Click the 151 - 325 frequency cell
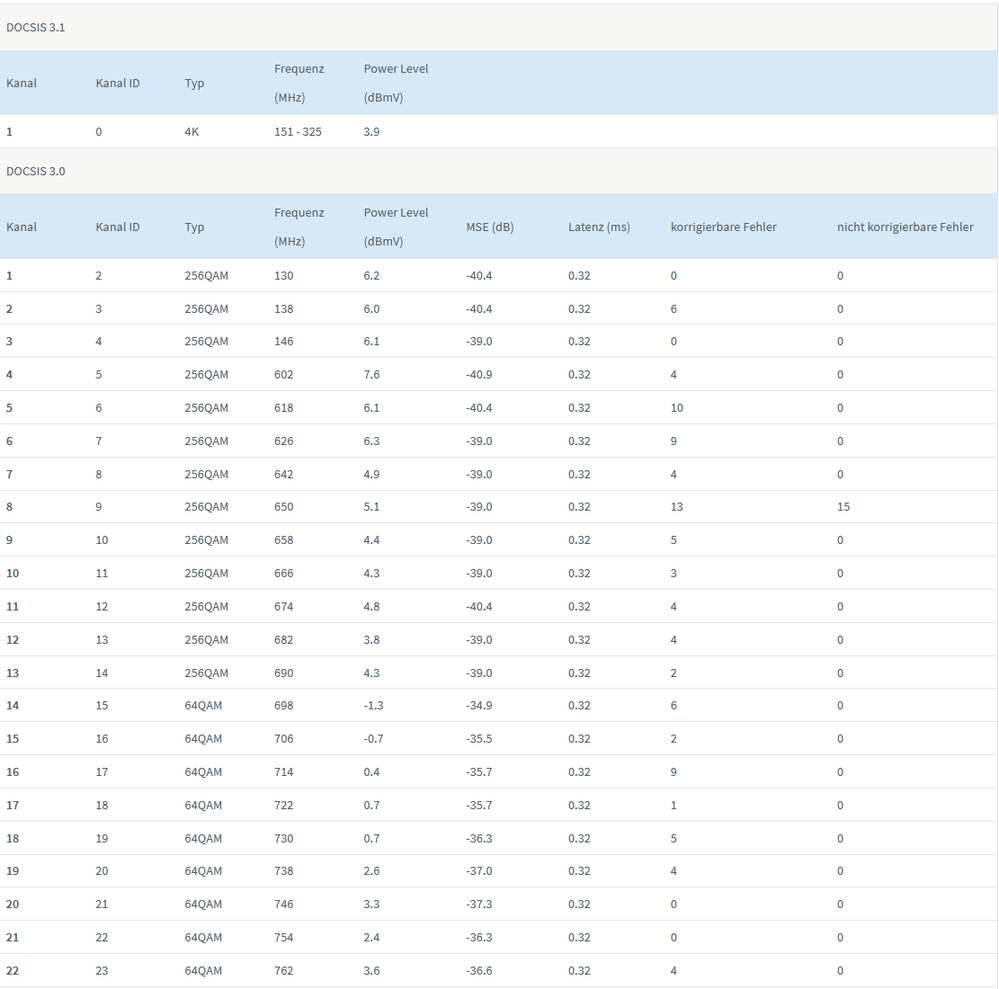 pos(298,131)
